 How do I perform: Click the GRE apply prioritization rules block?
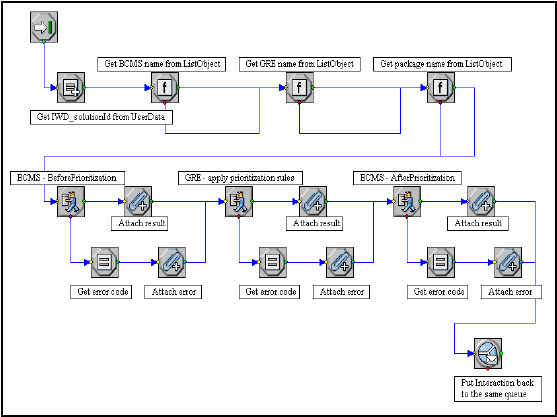(239, 201)
